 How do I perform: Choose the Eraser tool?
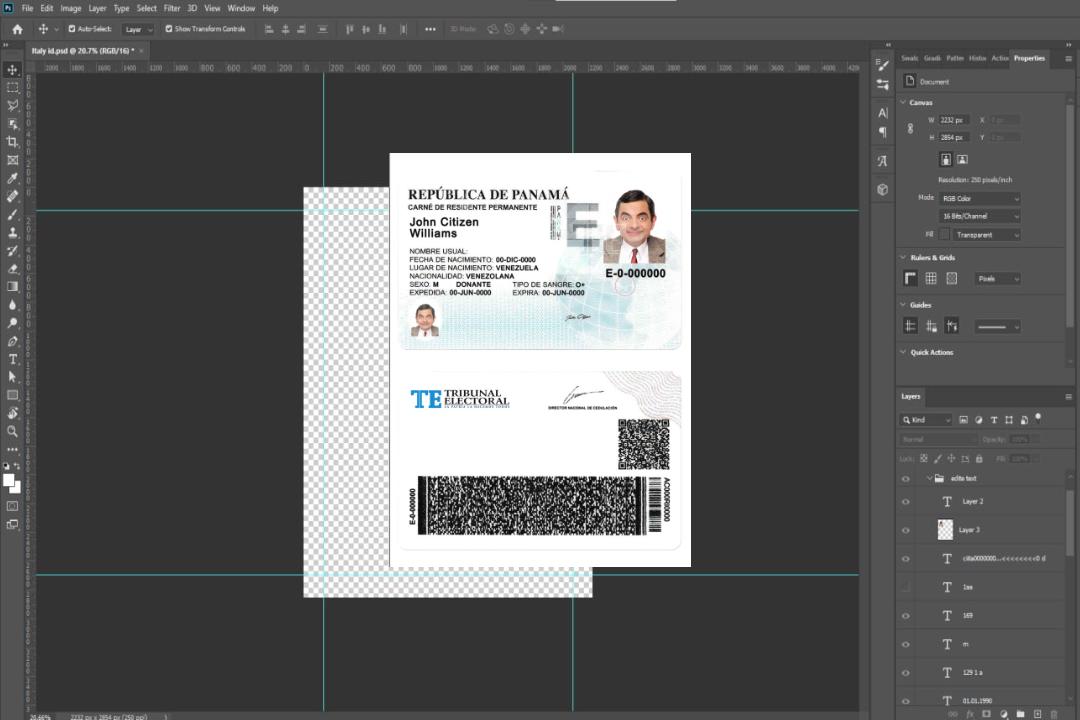[x=13, y=268]
